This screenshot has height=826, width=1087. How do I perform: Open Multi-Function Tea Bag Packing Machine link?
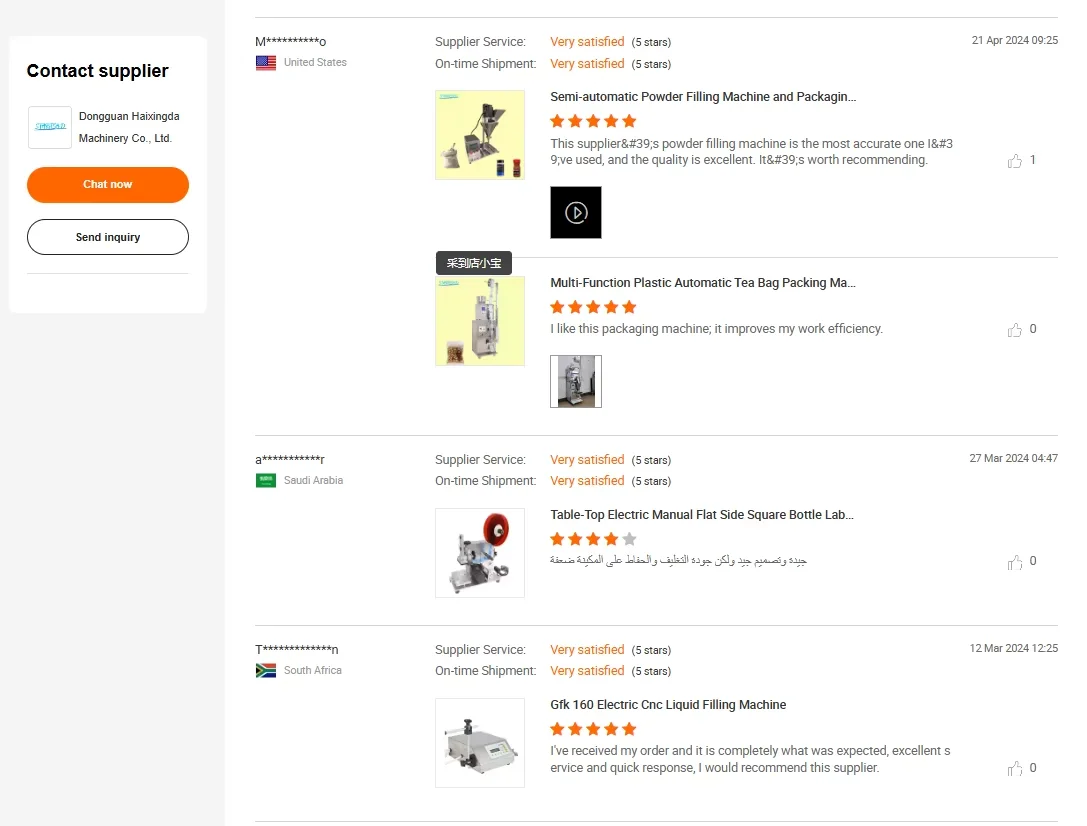pos(703,283)
